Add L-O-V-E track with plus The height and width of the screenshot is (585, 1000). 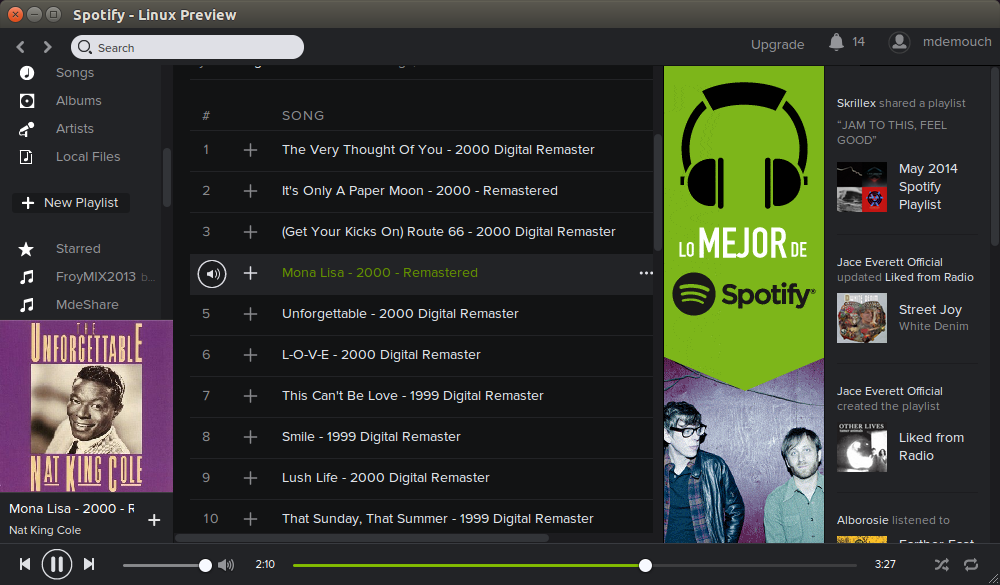tap(251, 355)
